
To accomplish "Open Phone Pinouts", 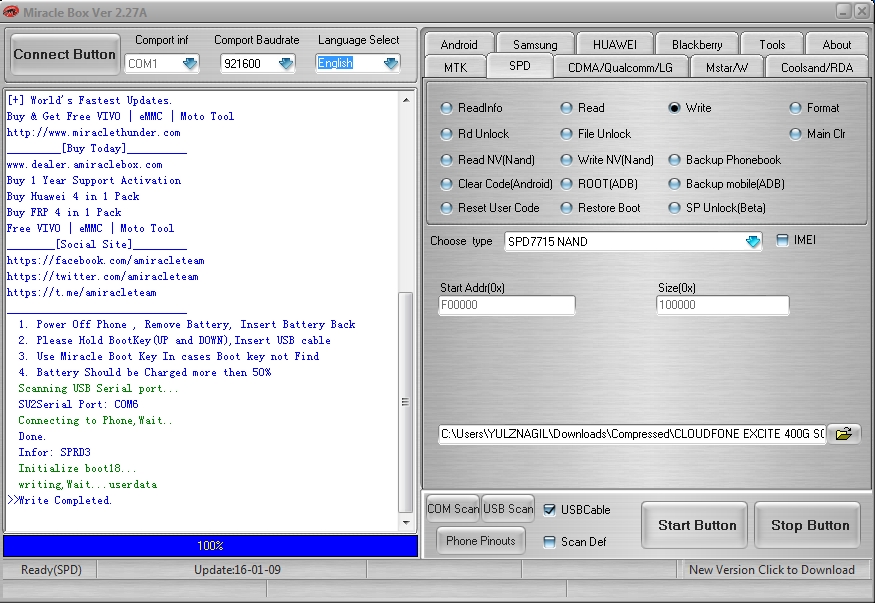I will click(480, 541).
